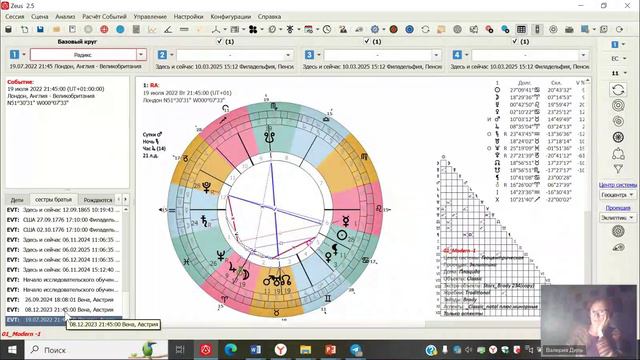Click the calendar icon in toolbar

coord(309,29)
